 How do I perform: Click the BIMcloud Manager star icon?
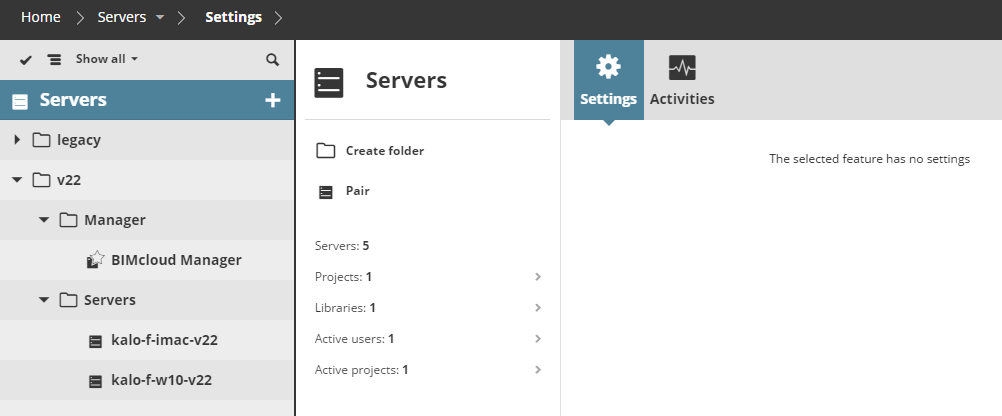[x=96, y=260]
